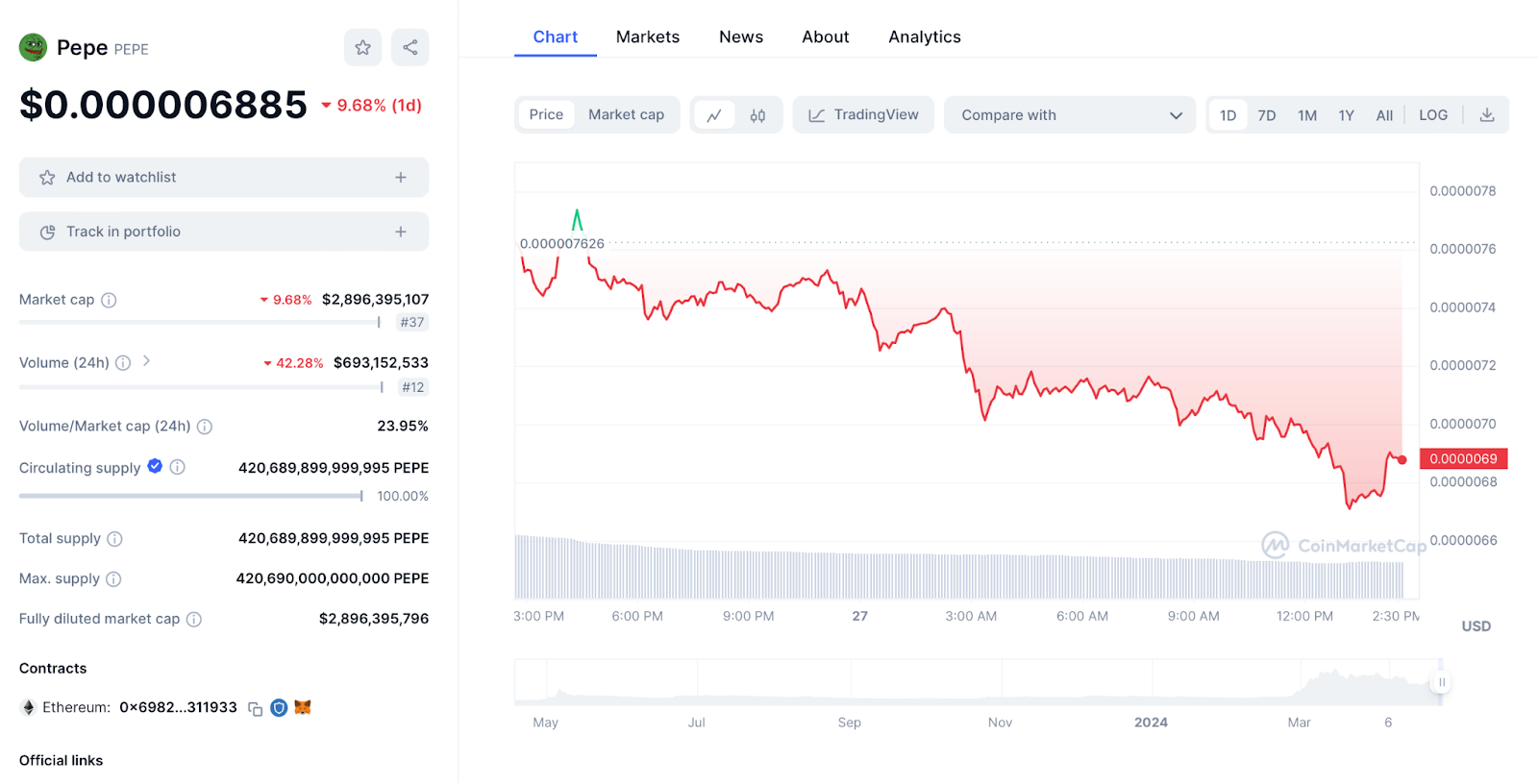
Task: Click the market cap rank #37 badge
Action: (412, 323)
